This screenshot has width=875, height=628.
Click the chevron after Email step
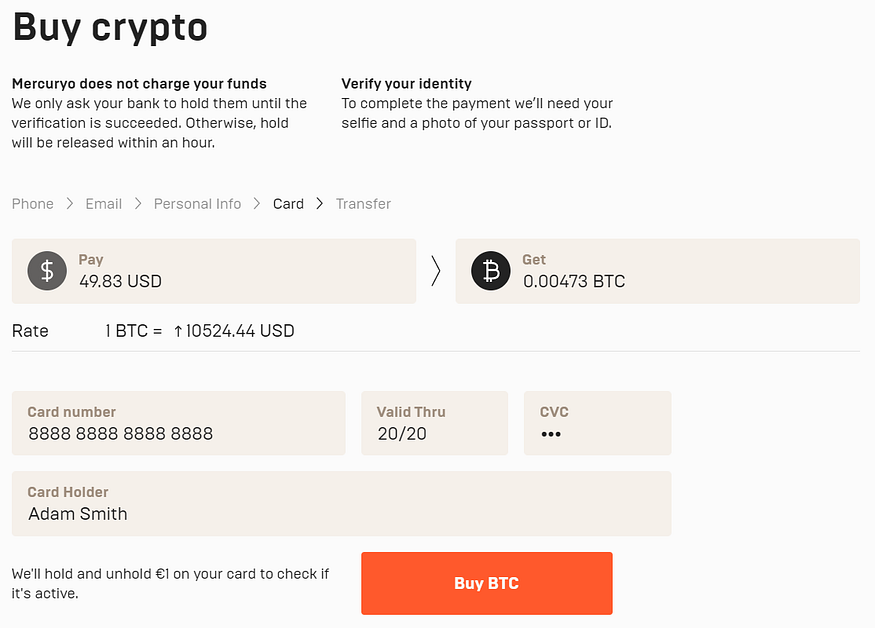point(138,204)
